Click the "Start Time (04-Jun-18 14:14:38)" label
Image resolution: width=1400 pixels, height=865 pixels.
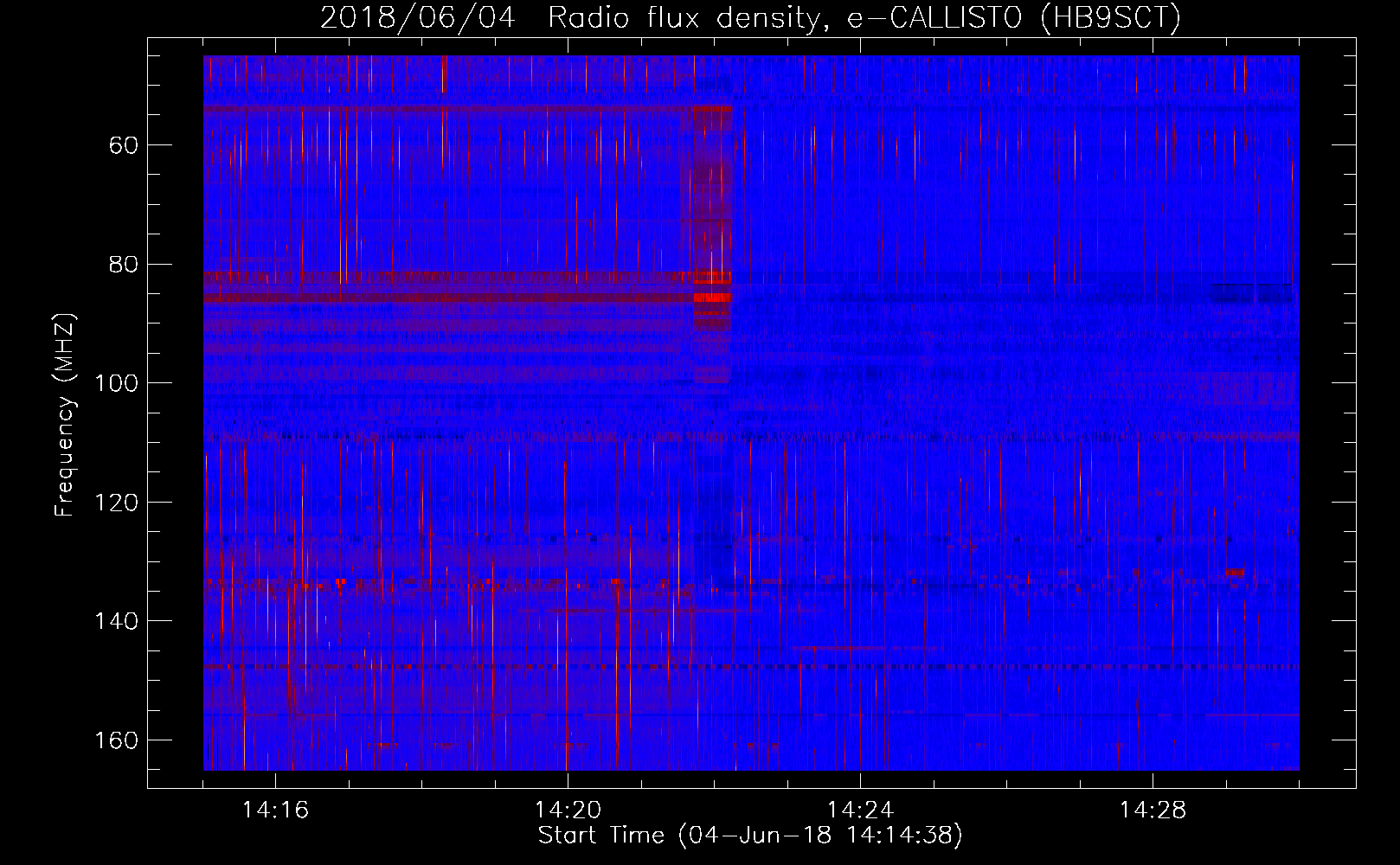click(x=750, y=836)
